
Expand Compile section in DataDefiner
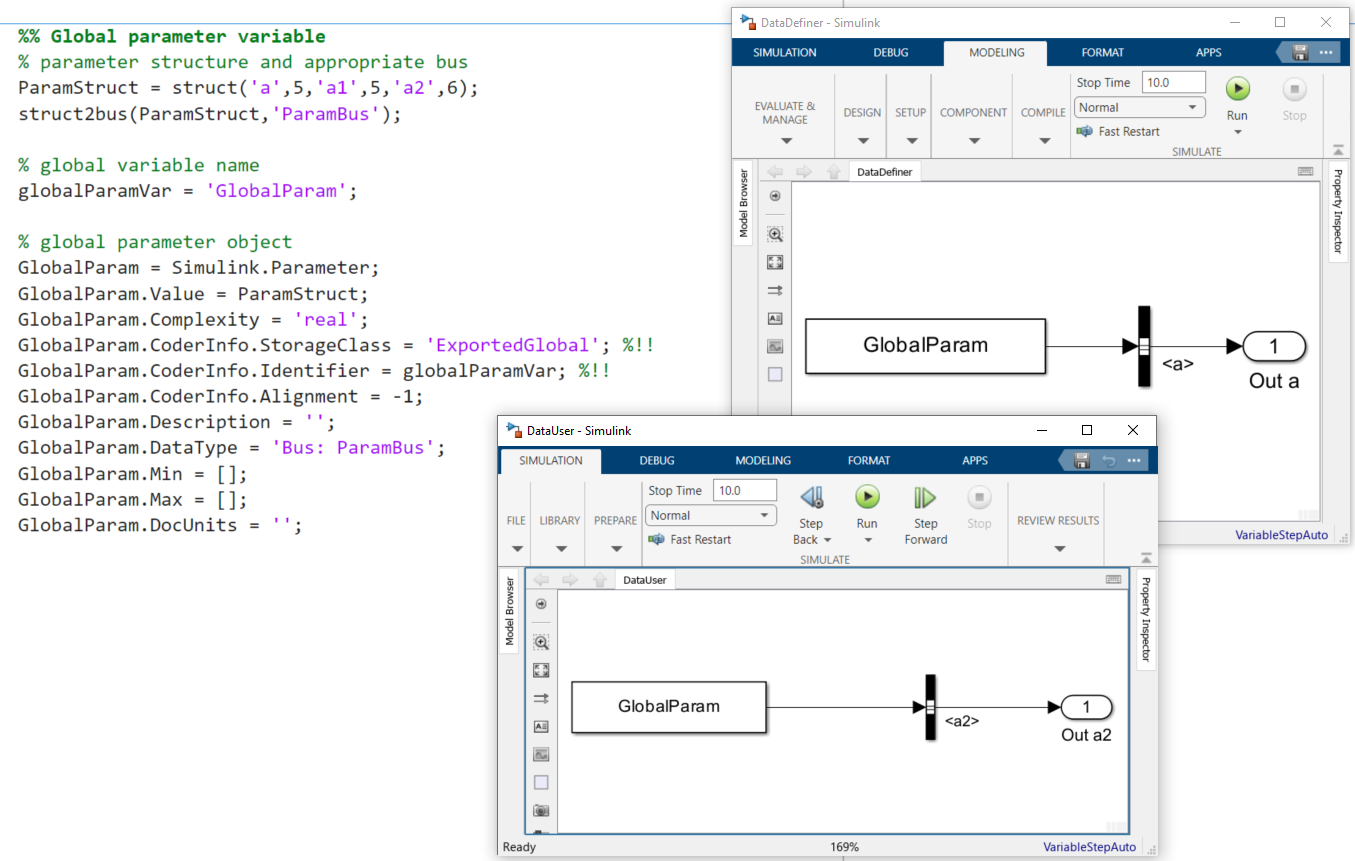point(1043,142)
